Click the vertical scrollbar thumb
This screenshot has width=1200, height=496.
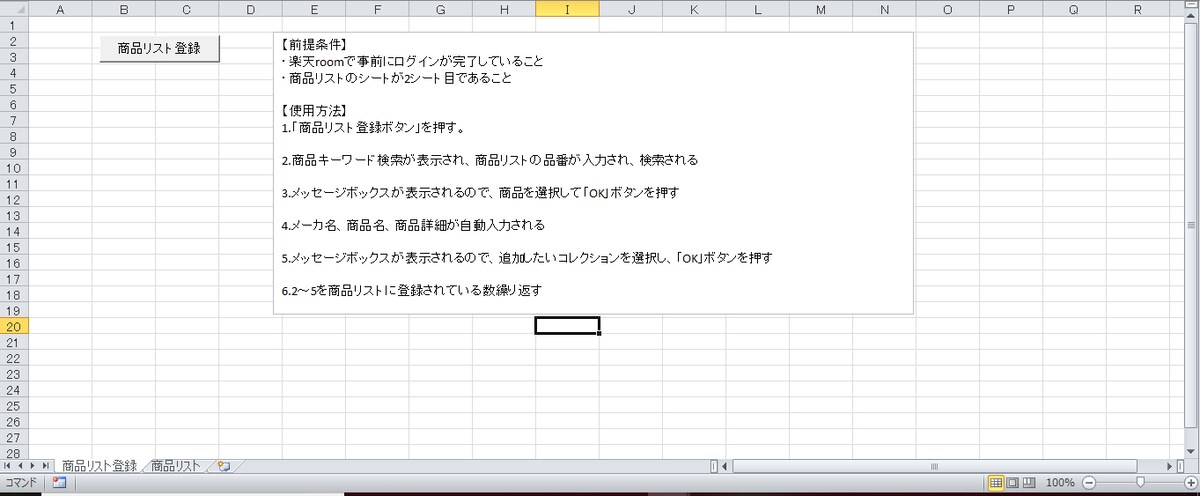(1191, 225)
